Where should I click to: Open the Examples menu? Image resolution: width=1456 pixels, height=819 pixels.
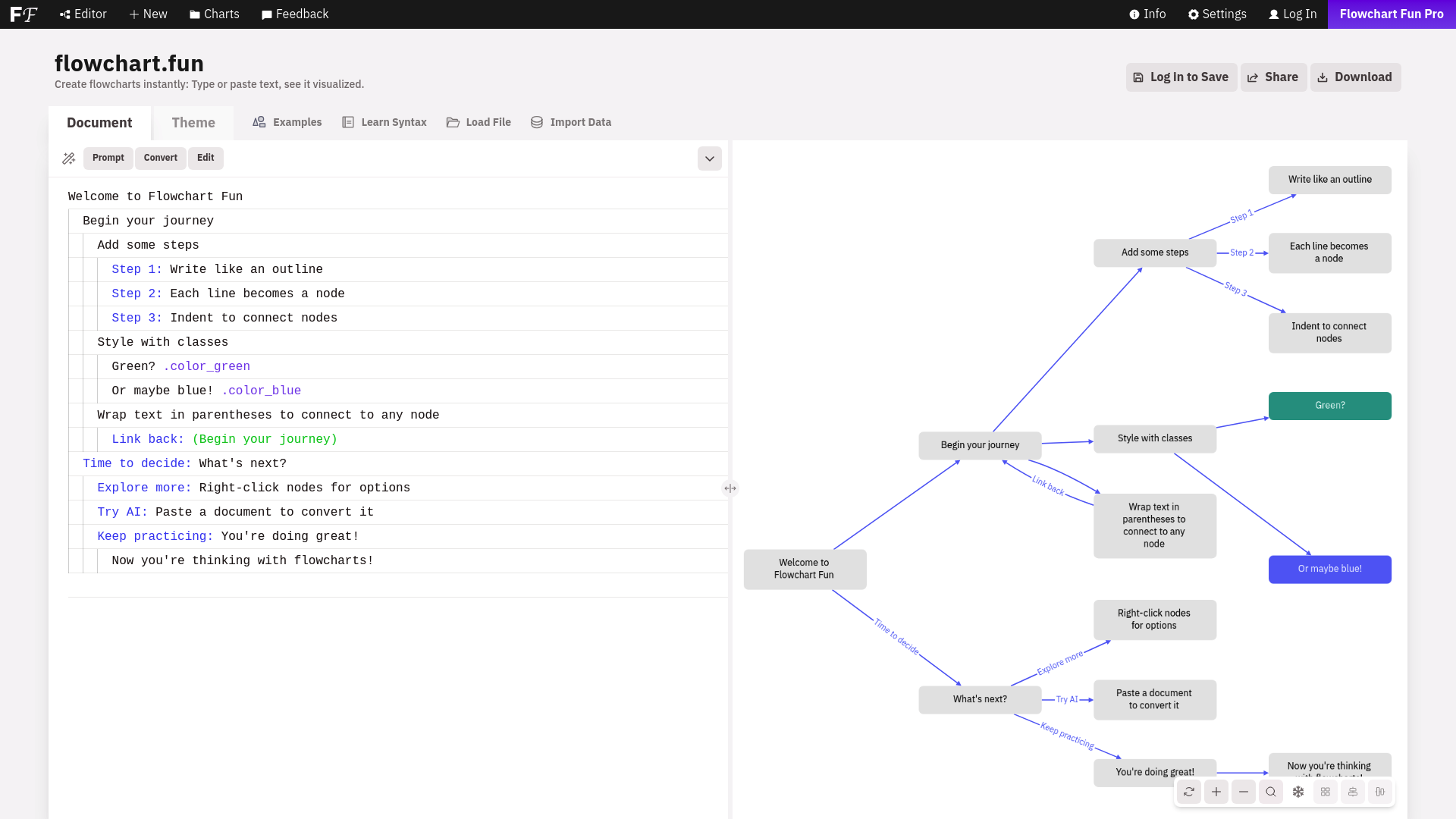tap(287, 122)
